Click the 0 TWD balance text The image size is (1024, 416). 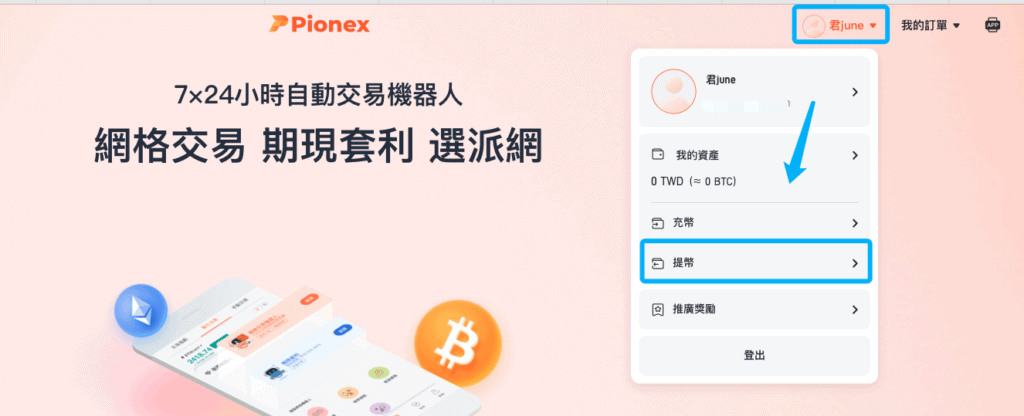coord(694,182)
